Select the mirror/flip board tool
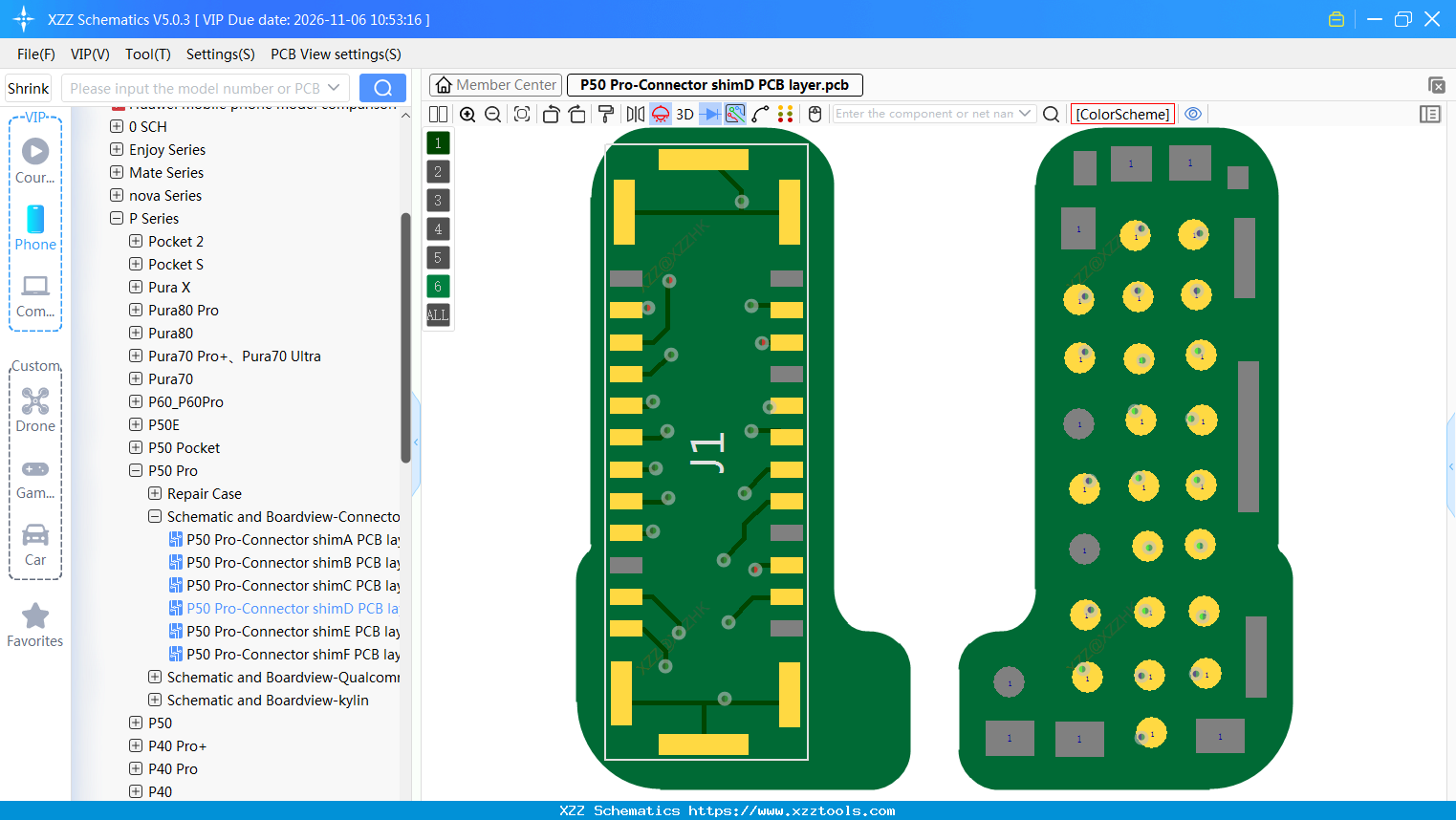The height and width of the screenshot is (820, 1456). click(634, 114)
